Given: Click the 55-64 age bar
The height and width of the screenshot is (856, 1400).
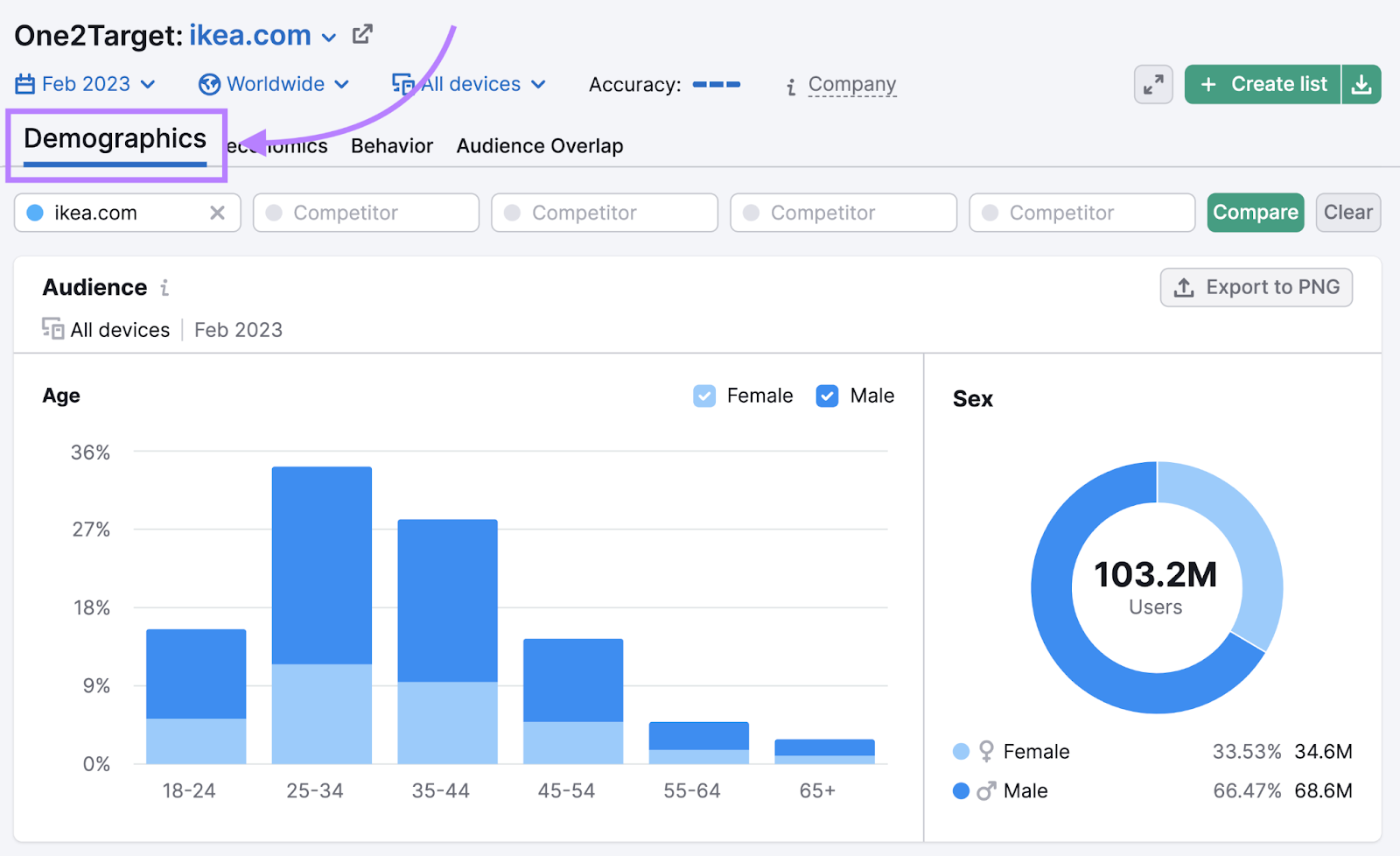Looking at the screenshot, I should point(699,743).
